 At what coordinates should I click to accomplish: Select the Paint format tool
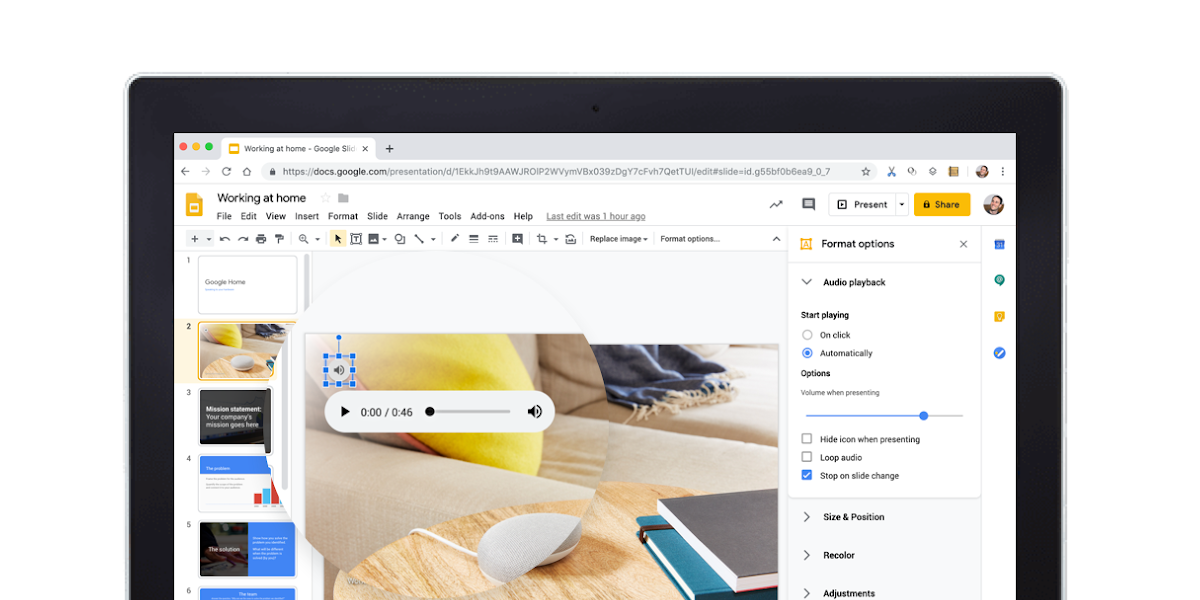pyautogui.click(x=279, y=239)
